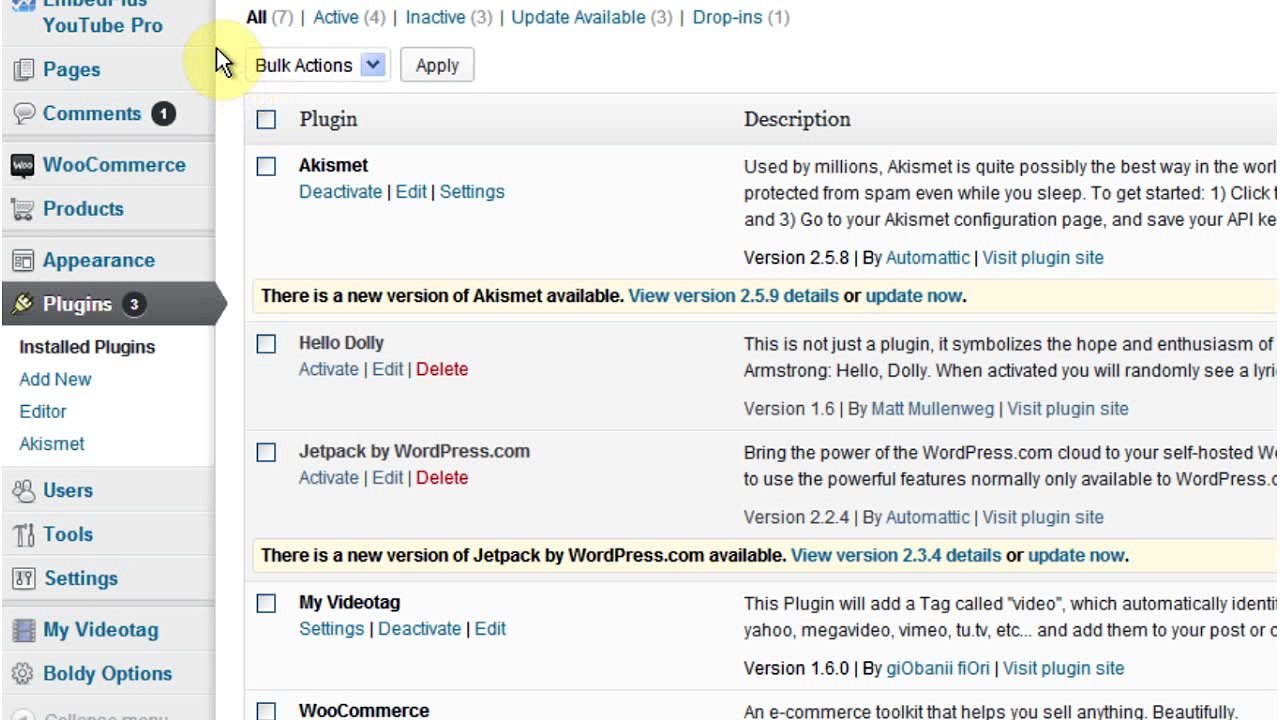Open the Pages menu
The width and height of the screenshot is (1280, 720).
[x=71, y=70]
